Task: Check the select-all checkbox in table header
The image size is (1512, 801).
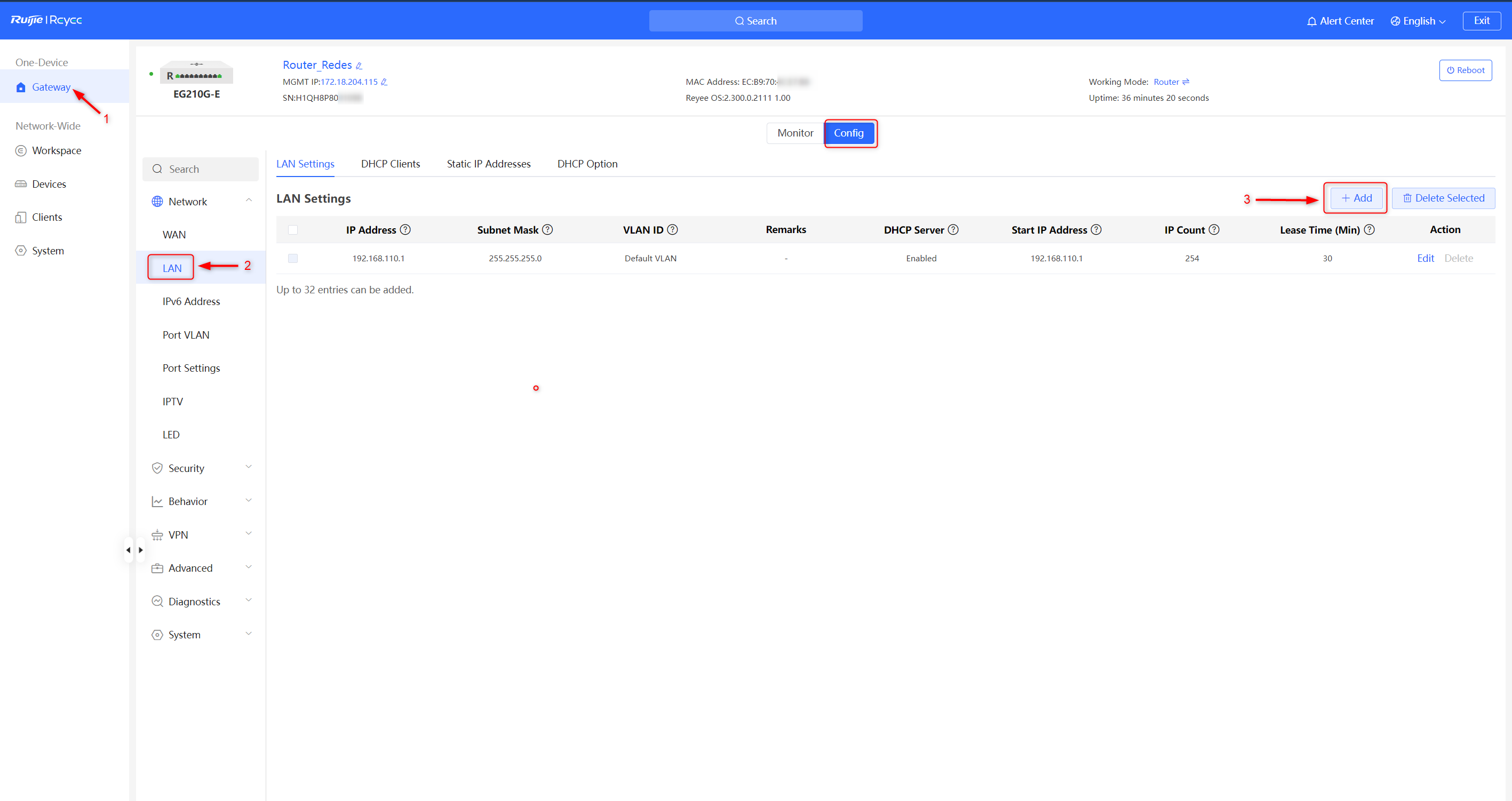Action: (293, 229)
